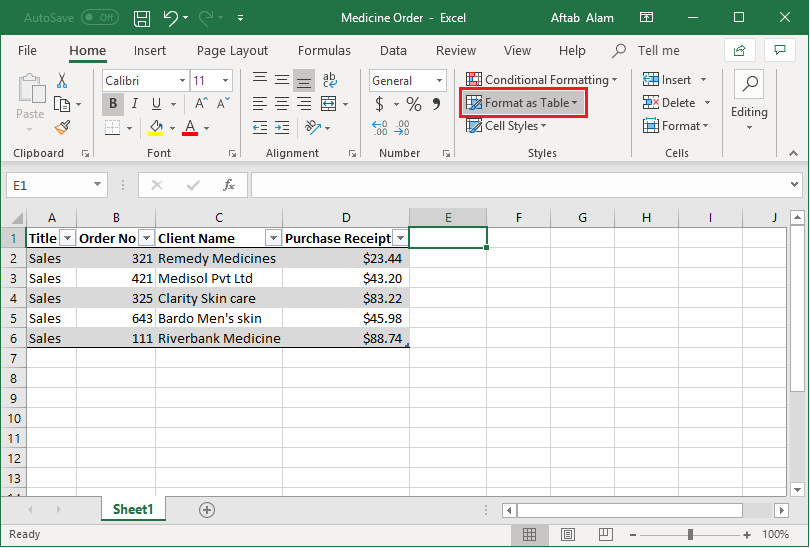810x548 pixels.
Task: Toggle Center alignment button
Action: pyautogui.click(x=282, y=104)
